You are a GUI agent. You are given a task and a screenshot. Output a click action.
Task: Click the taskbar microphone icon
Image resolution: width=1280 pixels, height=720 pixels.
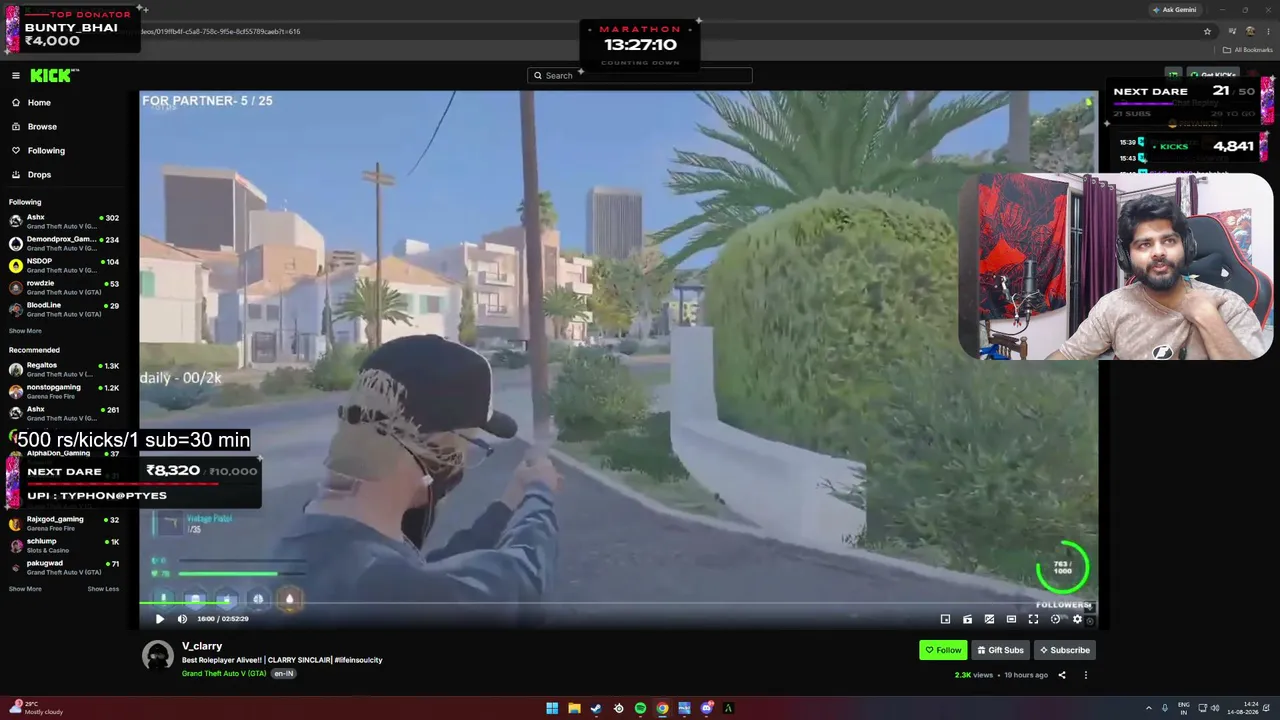coord(1165,709)
